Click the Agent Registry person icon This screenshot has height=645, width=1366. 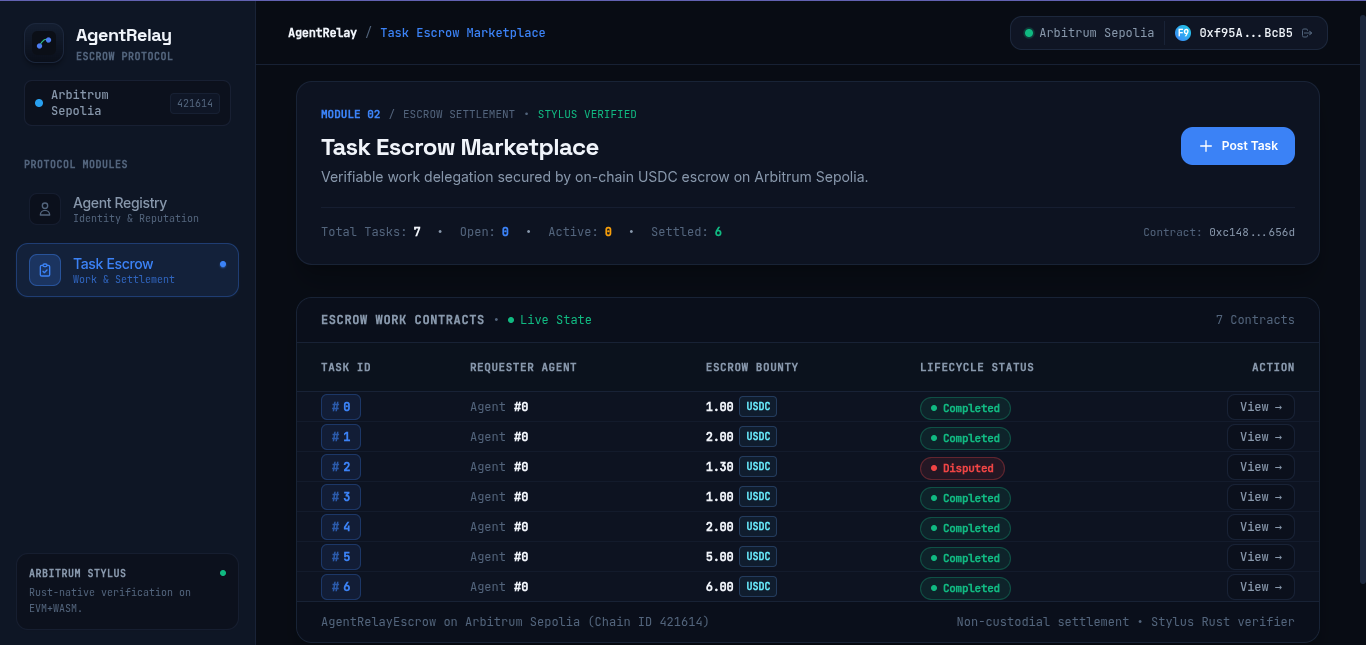pos(45,209)
